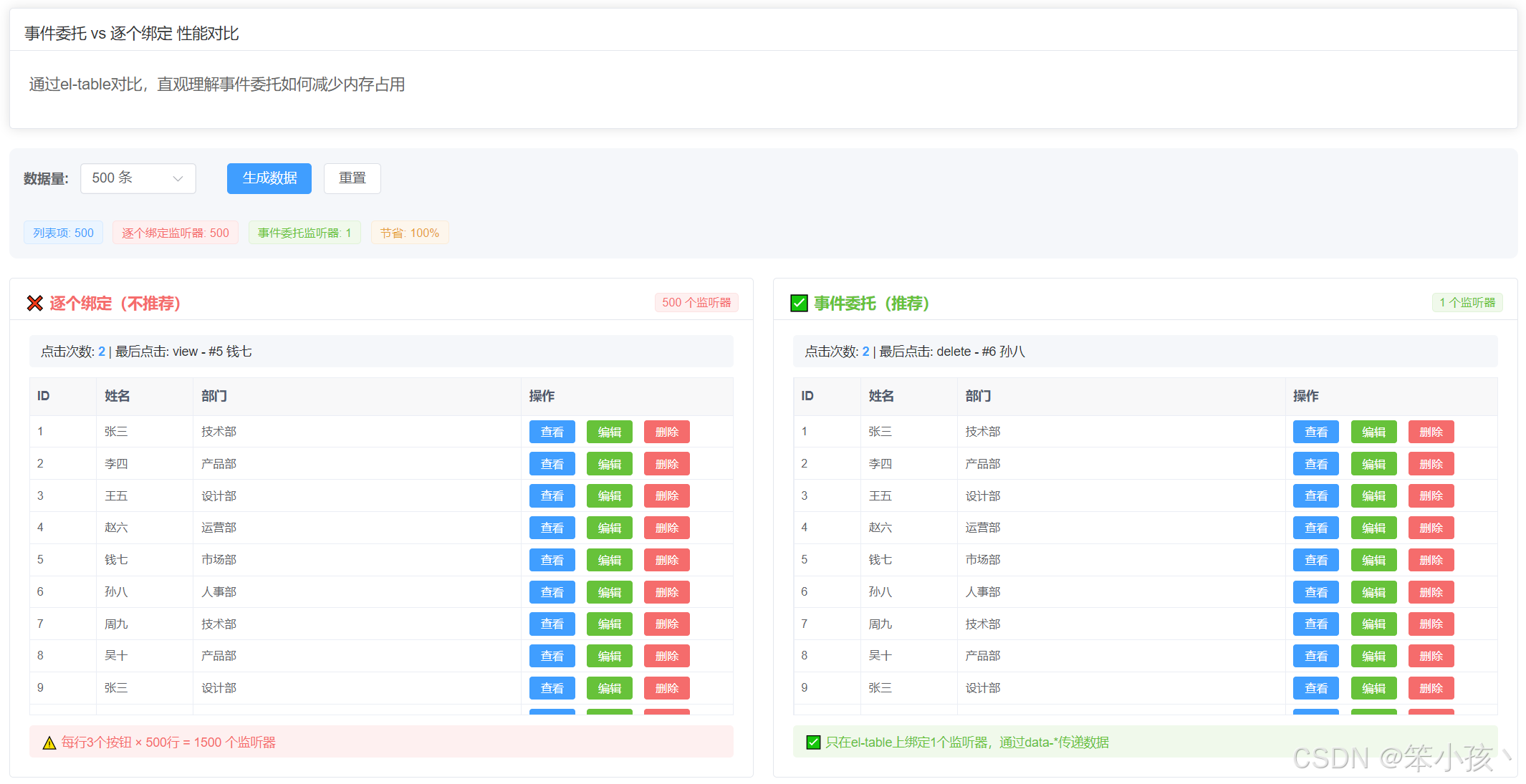
Task: View row 8 吴十 in right table
Action: (x=1316, y=656)
